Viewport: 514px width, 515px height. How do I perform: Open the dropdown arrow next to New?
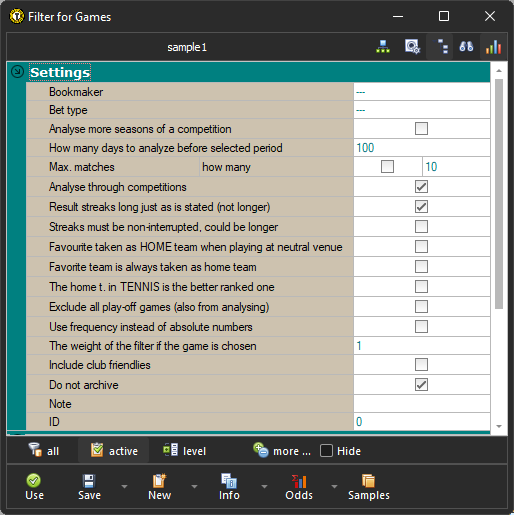tap(194, 487)
